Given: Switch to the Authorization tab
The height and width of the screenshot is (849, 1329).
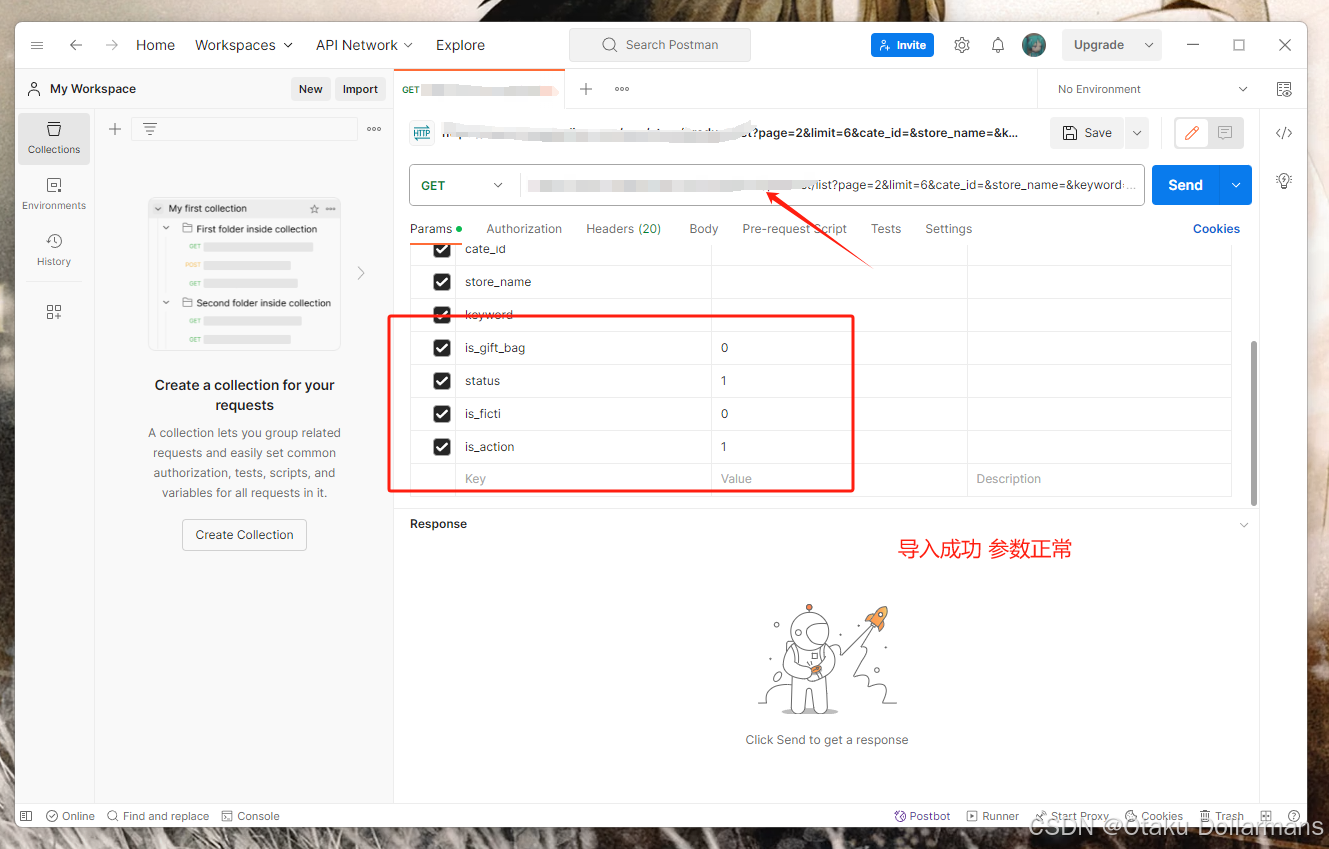Looking at the screenshot, I should click(x=524, y=228).
